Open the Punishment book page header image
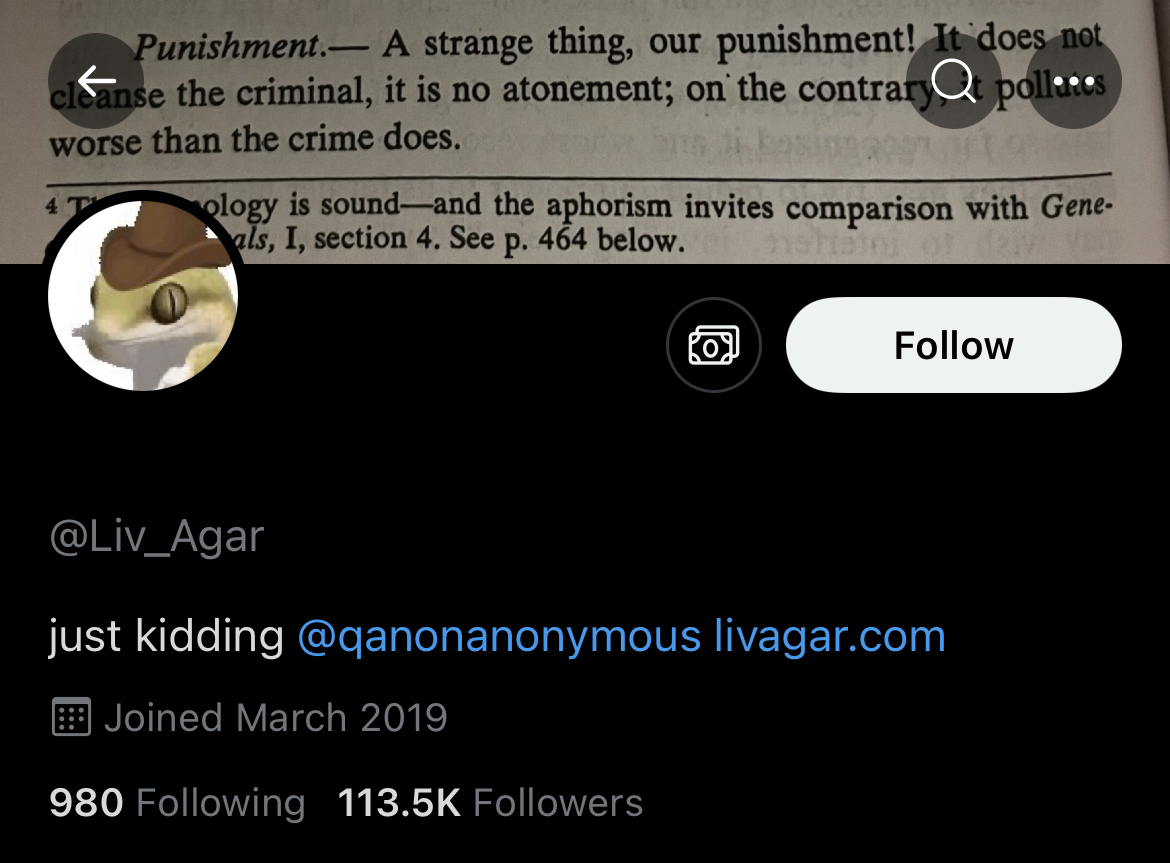 tap(585, 131)
